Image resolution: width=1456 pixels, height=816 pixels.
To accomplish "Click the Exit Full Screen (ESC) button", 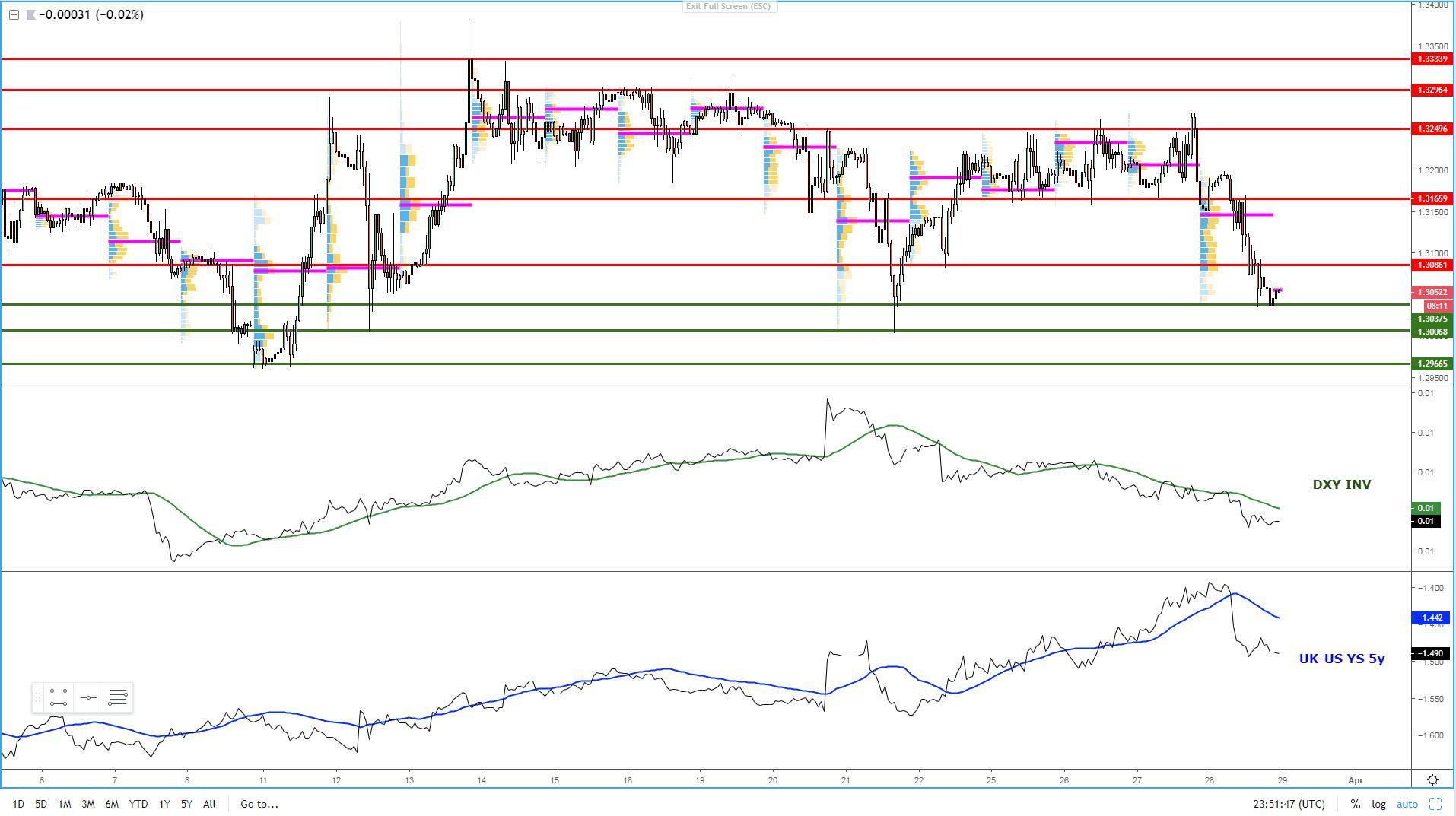I will point(728,6).
